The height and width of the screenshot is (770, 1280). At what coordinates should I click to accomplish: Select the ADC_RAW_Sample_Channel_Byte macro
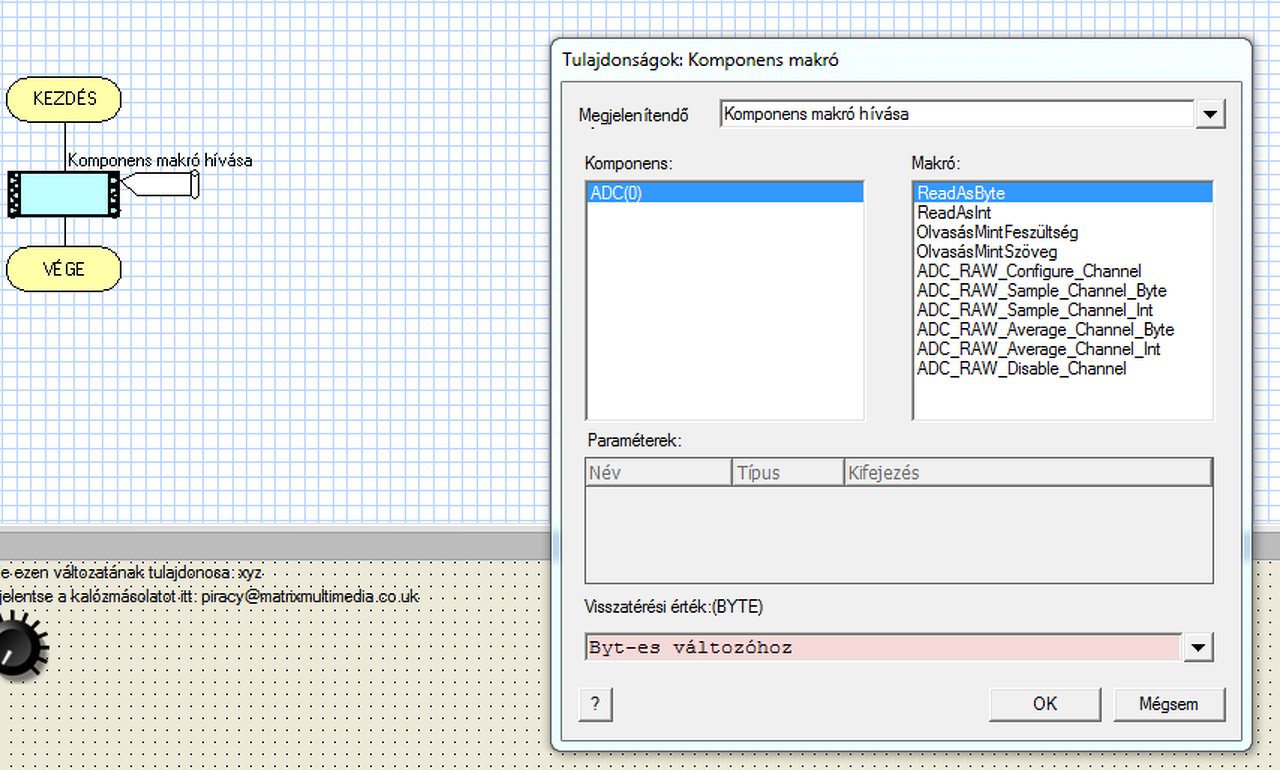[1062, 291]
